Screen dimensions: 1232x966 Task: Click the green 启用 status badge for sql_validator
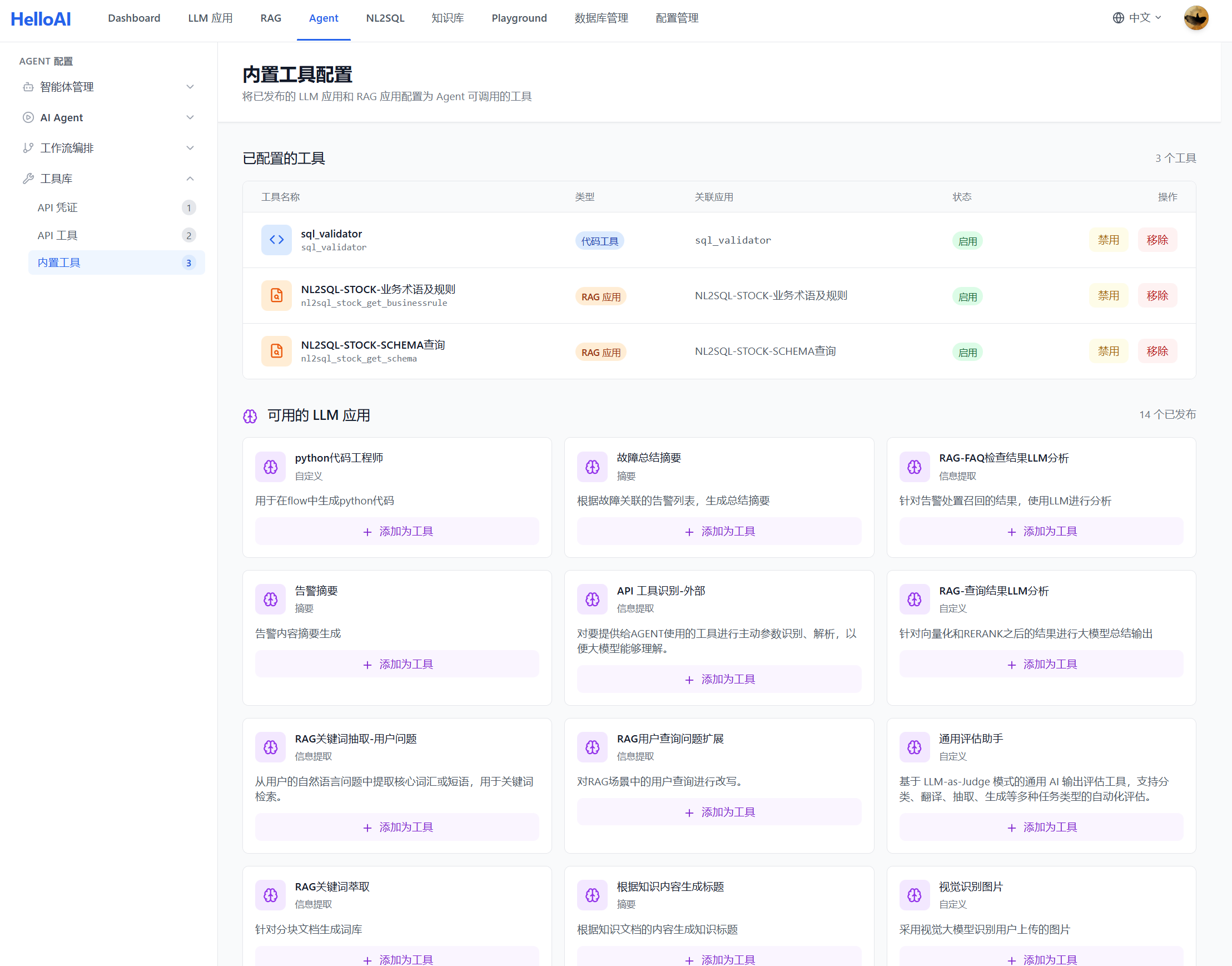click(x=967, y=241)
